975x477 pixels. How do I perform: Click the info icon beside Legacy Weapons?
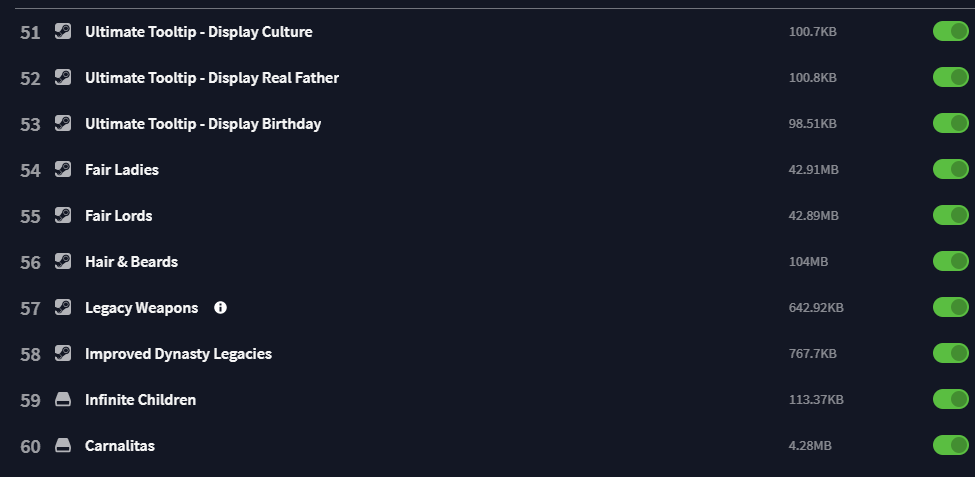(x=220, y=307)
